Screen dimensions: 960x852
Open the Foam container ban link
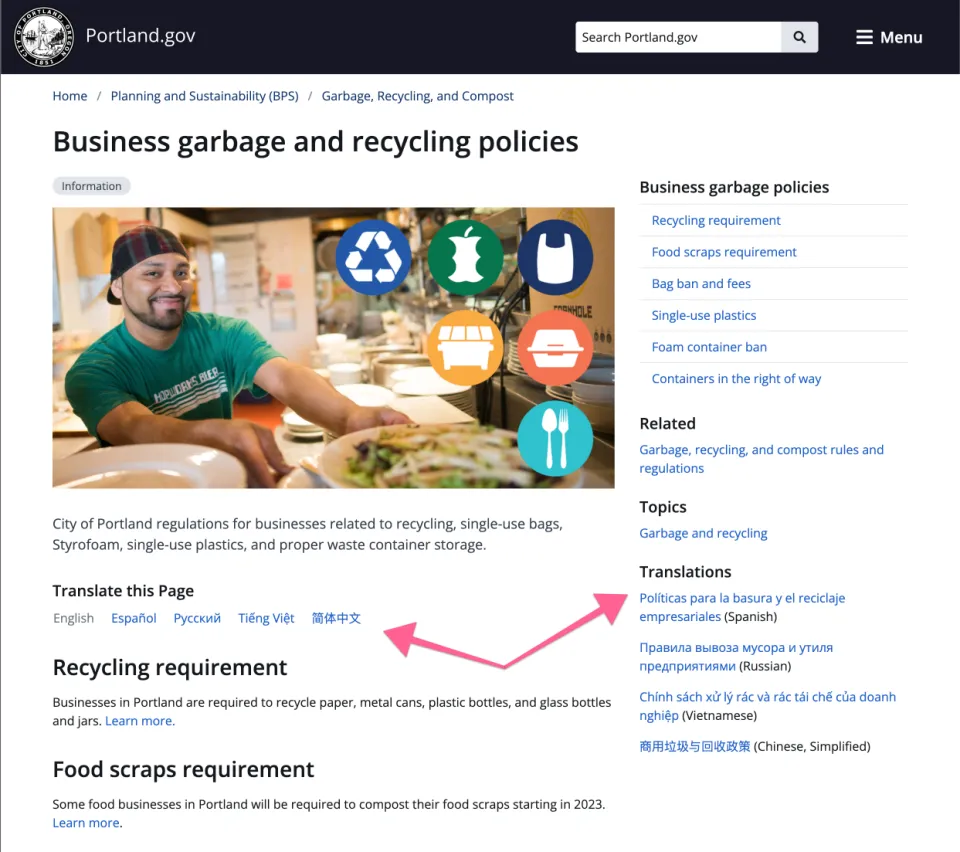(708, 347)
